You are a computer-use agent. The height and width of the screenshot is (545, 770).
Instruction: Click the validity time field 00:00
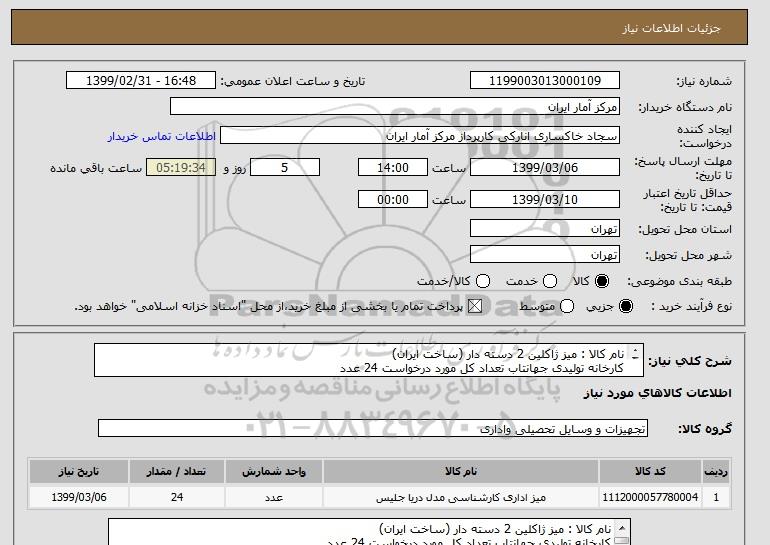[x=393, y=199]
